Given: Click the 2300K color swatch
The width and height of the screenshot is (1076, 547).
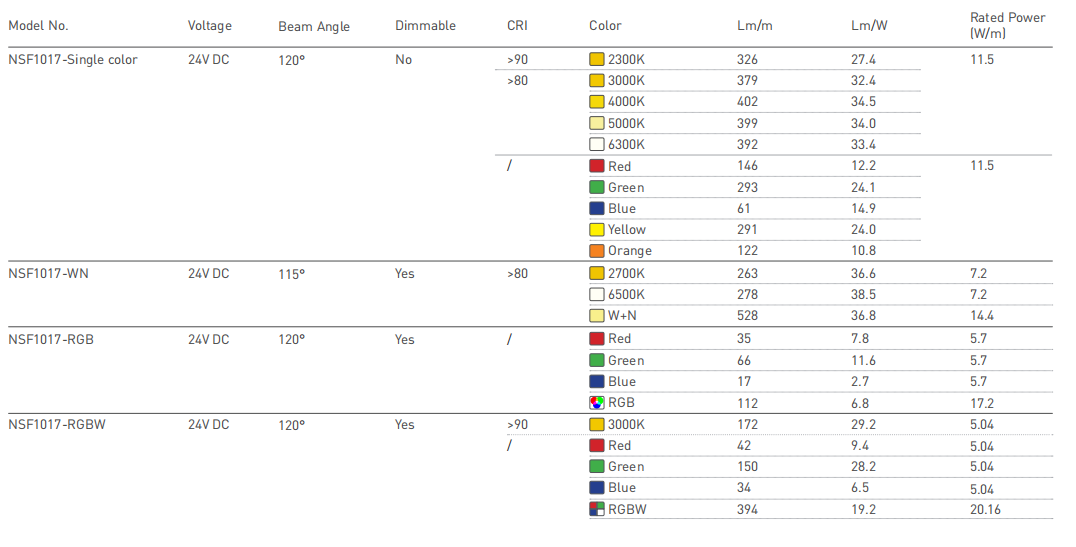Looking at the screenshot, I should click(x=596, y=59).
